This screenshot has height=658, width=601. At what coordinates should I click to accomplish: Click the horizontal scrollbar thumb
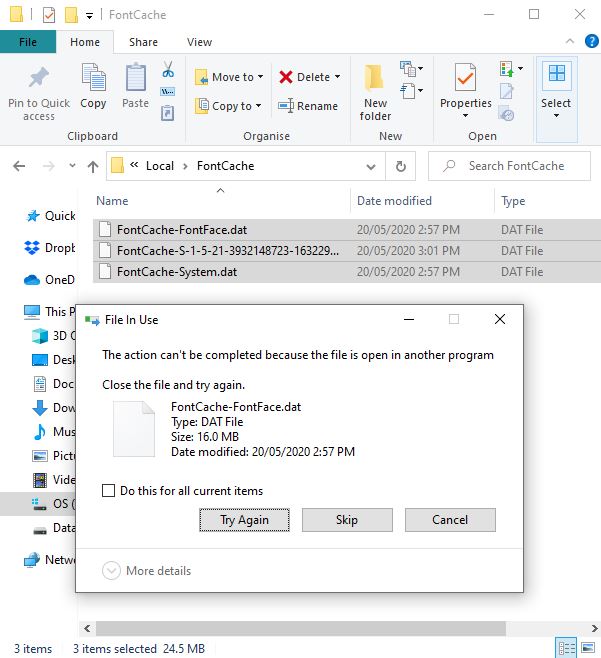(x=300, y=628)
